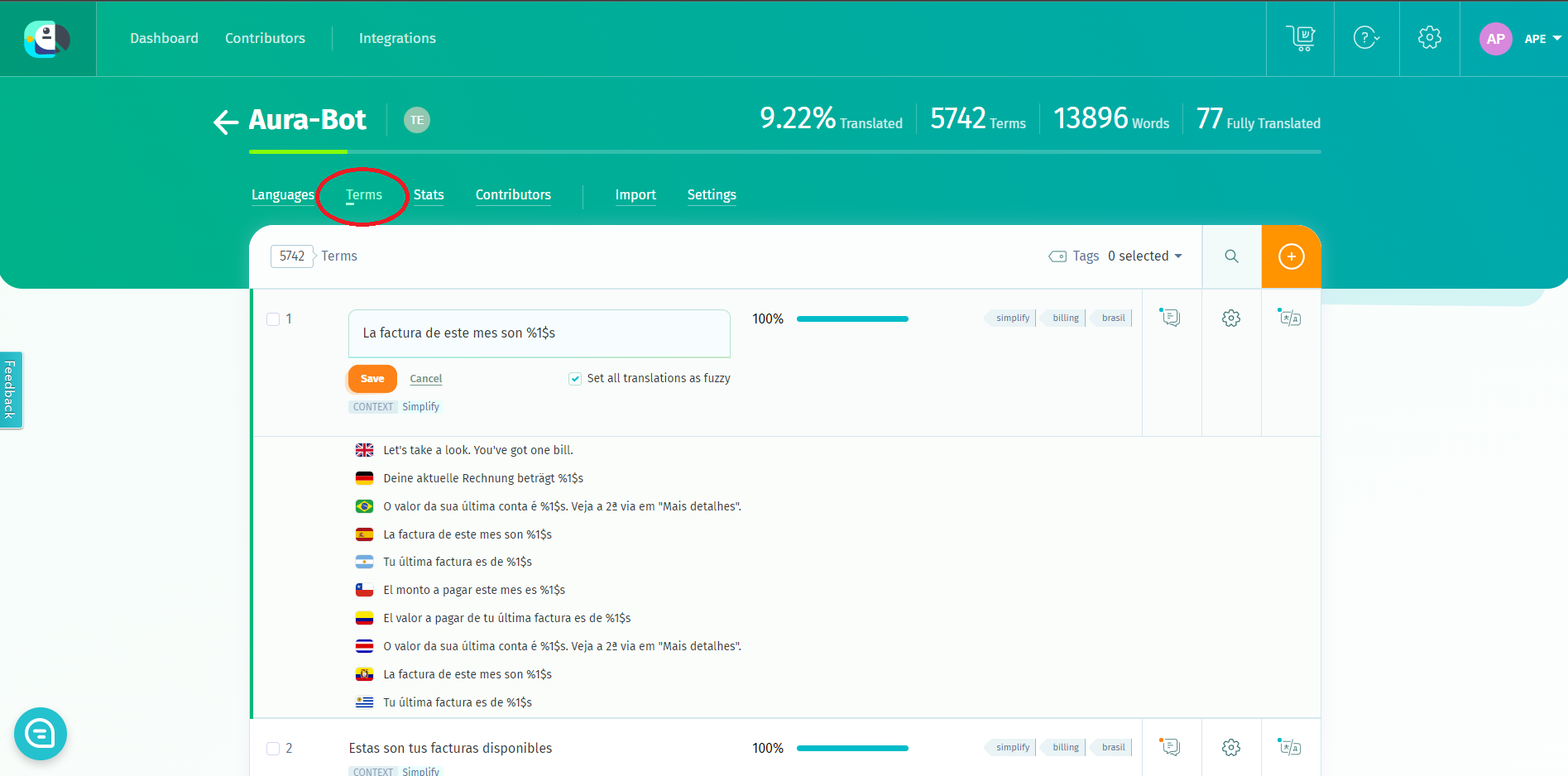Switch to the Languages tab

tap(283, 195)
